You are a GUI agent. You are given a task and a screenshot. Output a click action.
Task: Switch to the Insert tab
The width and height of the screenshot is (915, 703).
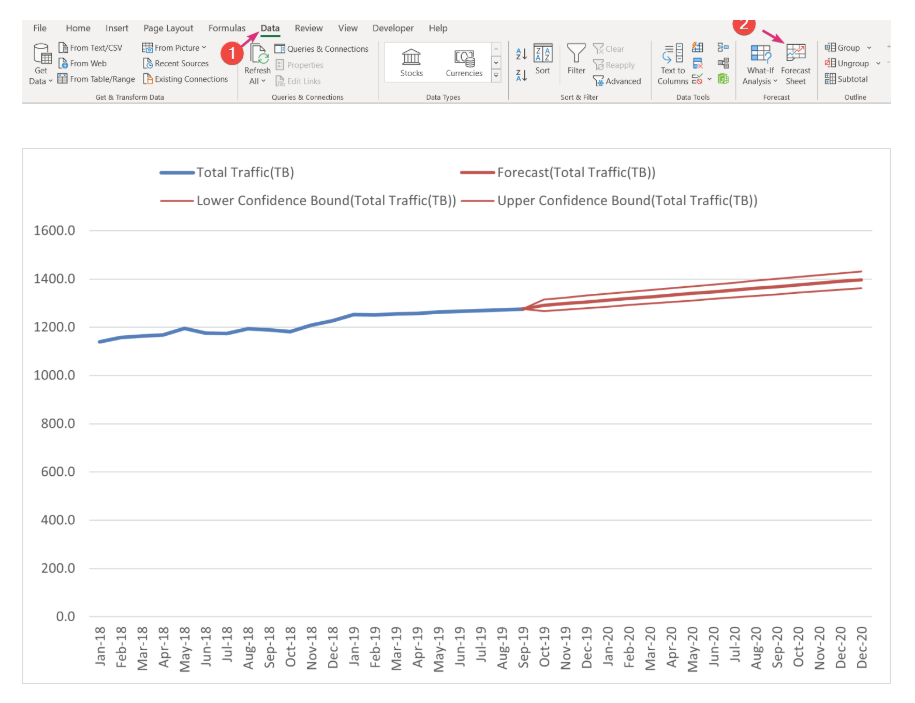point(117,28)
